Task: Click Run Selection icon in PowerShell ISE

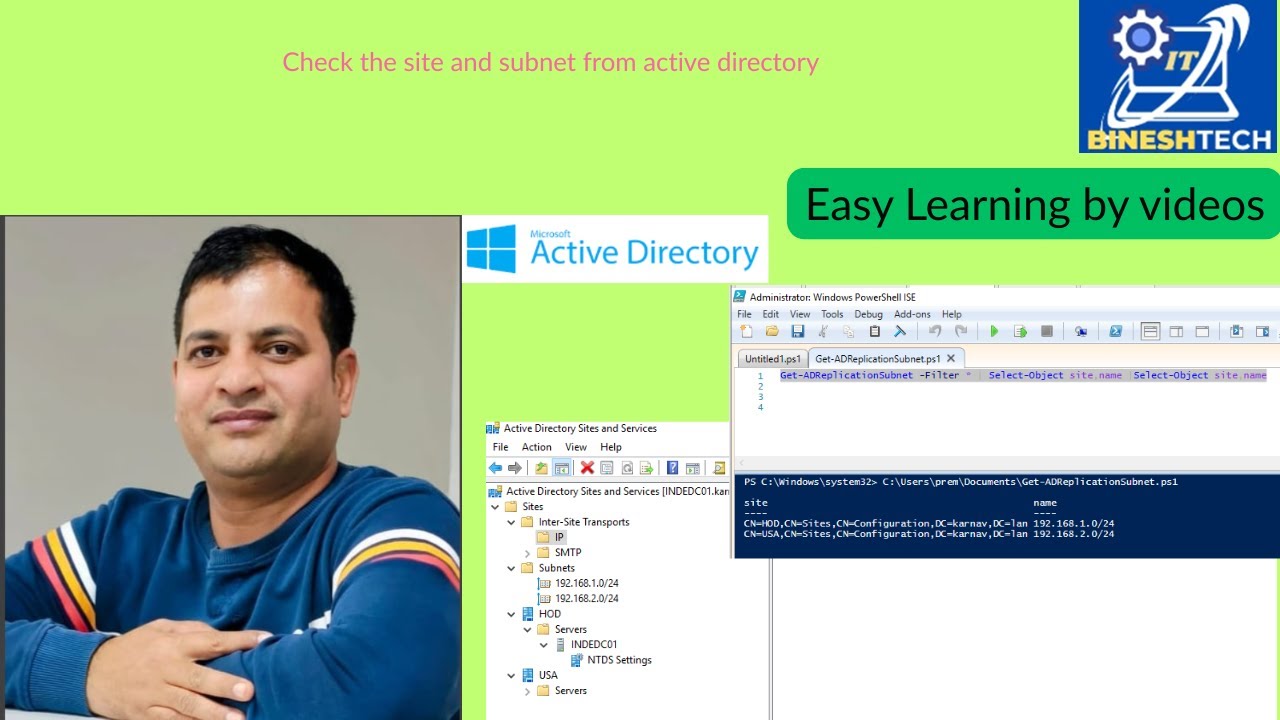Action: point(1020,331)
